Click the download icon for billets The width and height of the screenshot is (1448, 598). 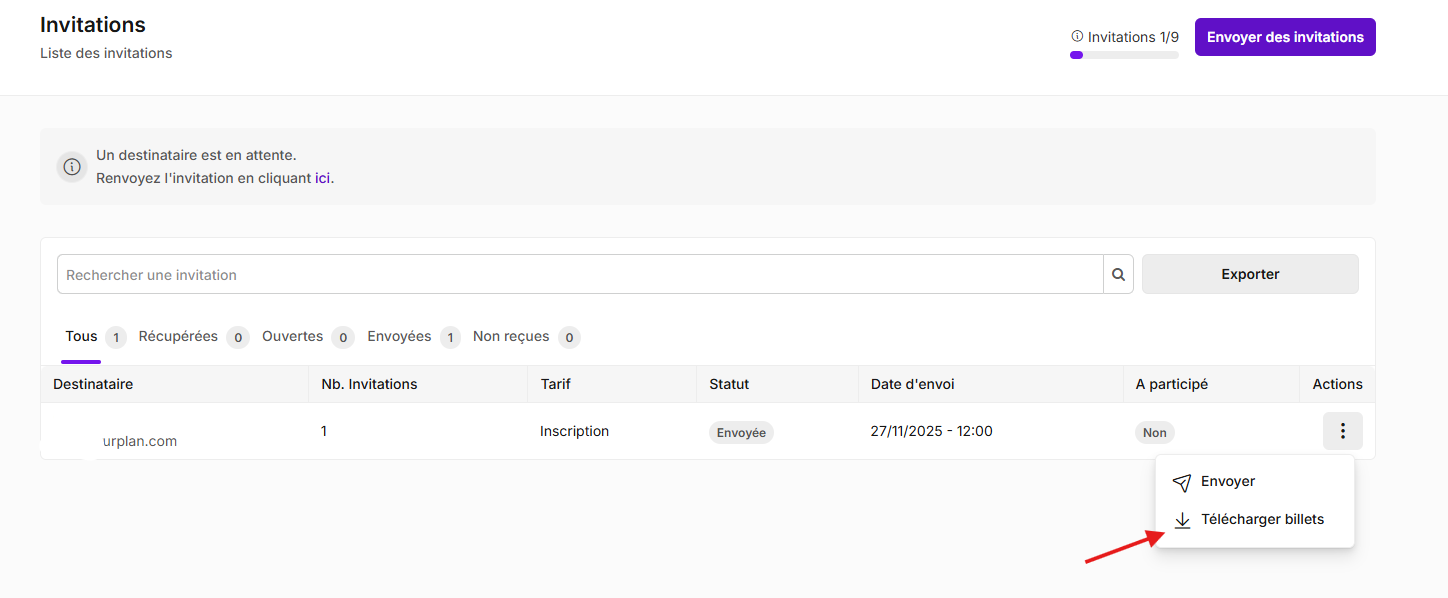coord(1182,520)
